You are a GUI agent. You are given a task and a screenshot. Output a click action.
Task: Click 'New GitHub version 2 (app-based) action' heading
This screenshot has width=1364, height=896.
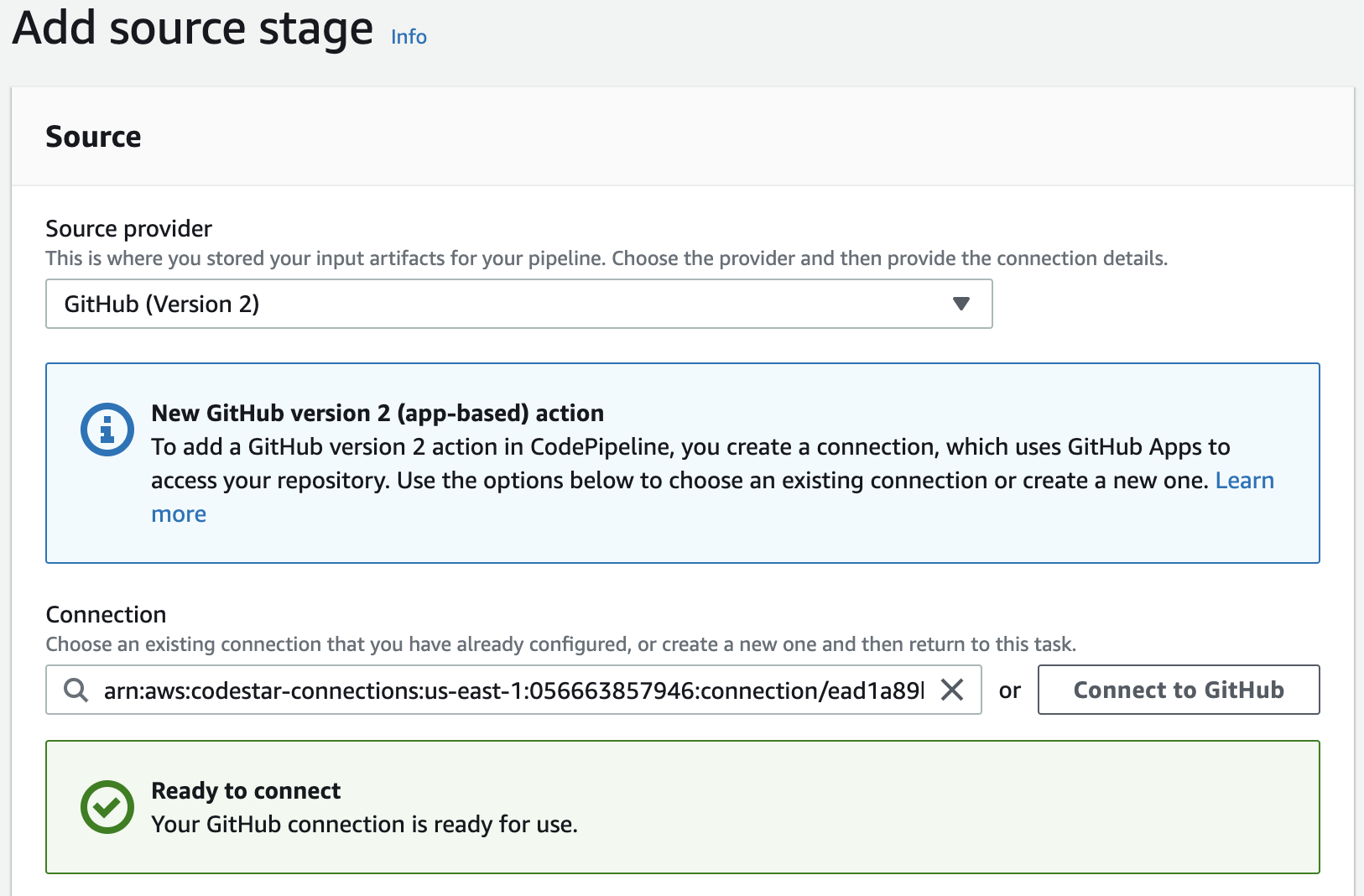click(x=377, y=413)
